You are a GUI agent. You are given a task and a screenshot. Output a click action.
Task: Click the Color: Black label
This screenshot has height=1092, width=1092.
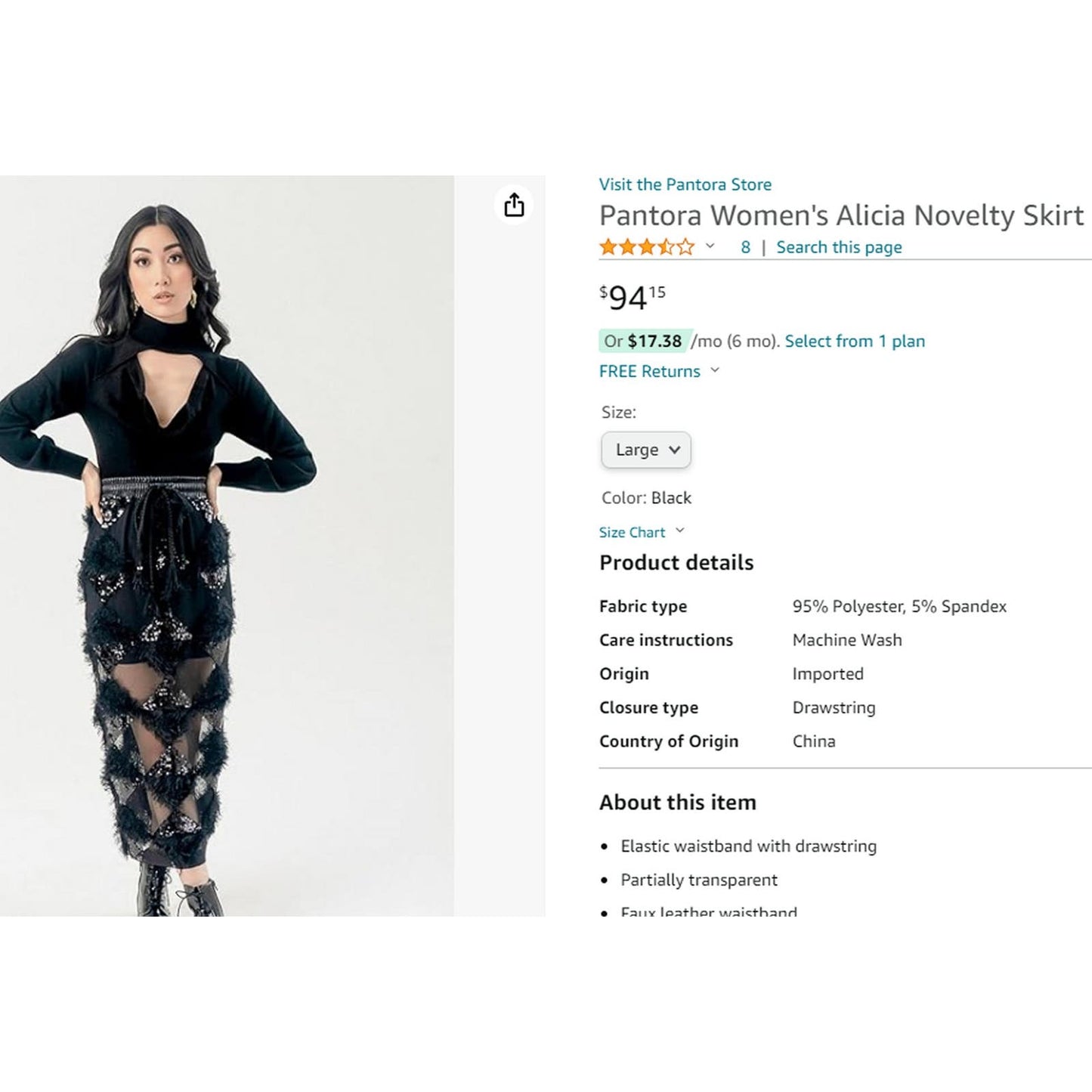pyautogui.click(x=646, y=498)
